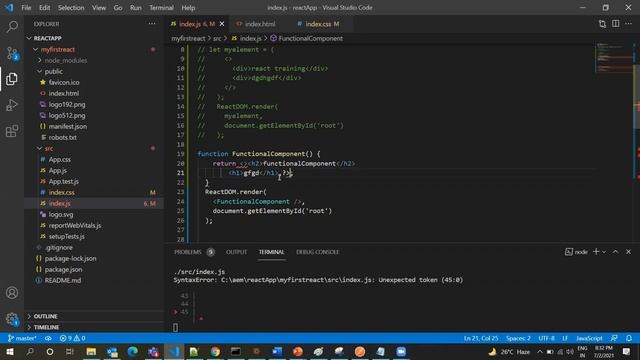Open the Selection menu
This screenshot has width=640, height=360.
click(x=71, y=7)
